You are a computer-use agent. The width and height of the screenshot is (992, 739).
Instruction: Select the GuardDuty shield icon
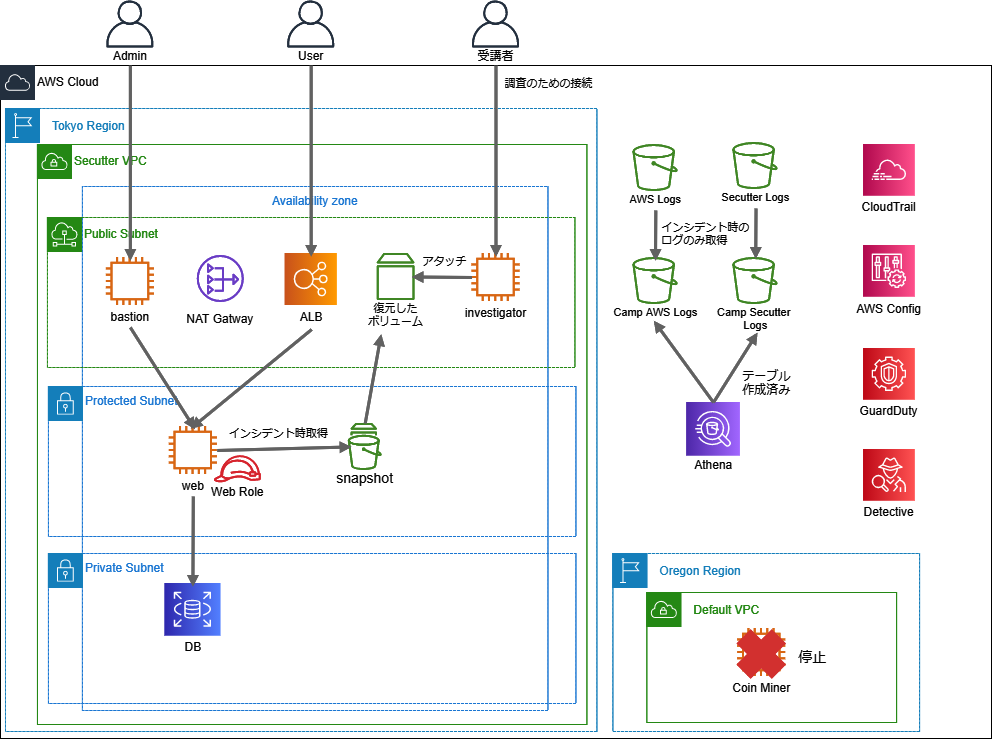(x=888, y=374)
